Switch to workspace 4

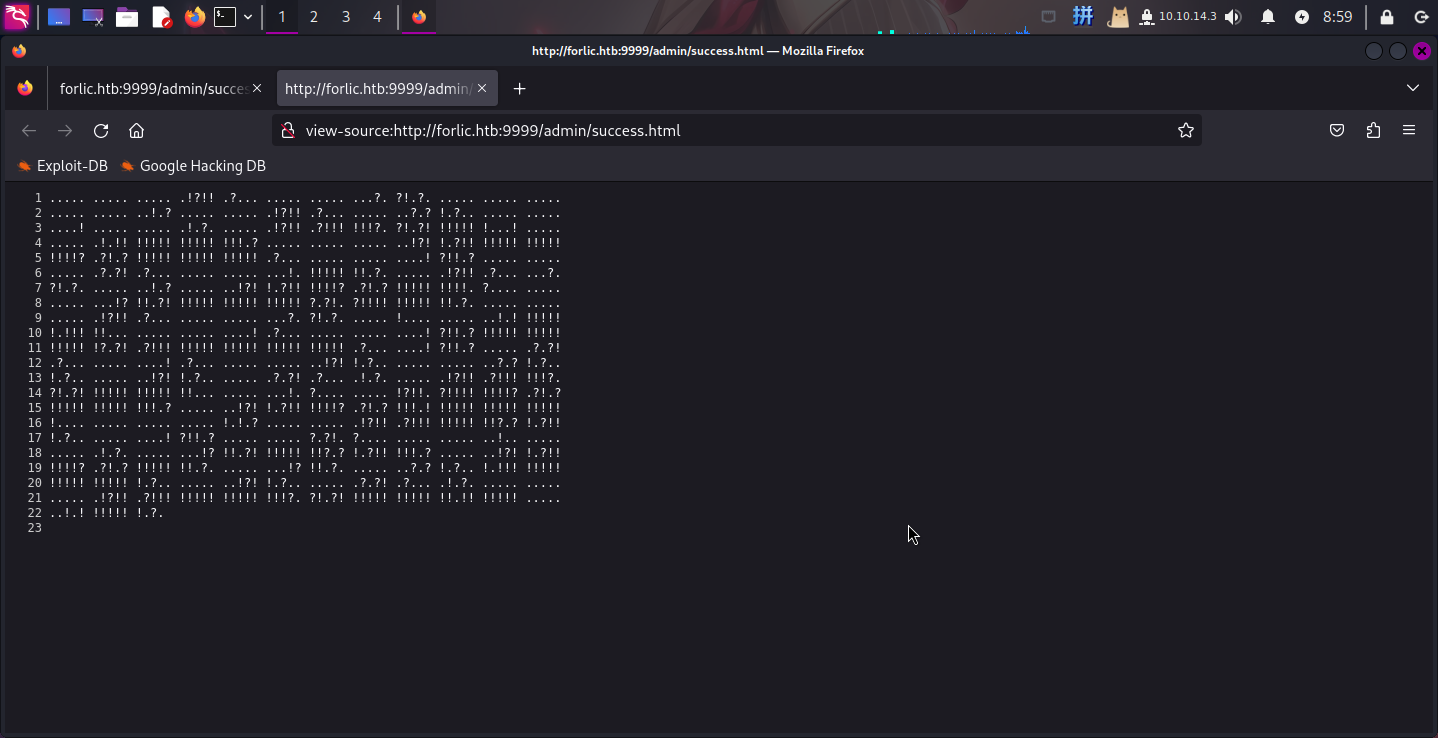coord(377,17)
